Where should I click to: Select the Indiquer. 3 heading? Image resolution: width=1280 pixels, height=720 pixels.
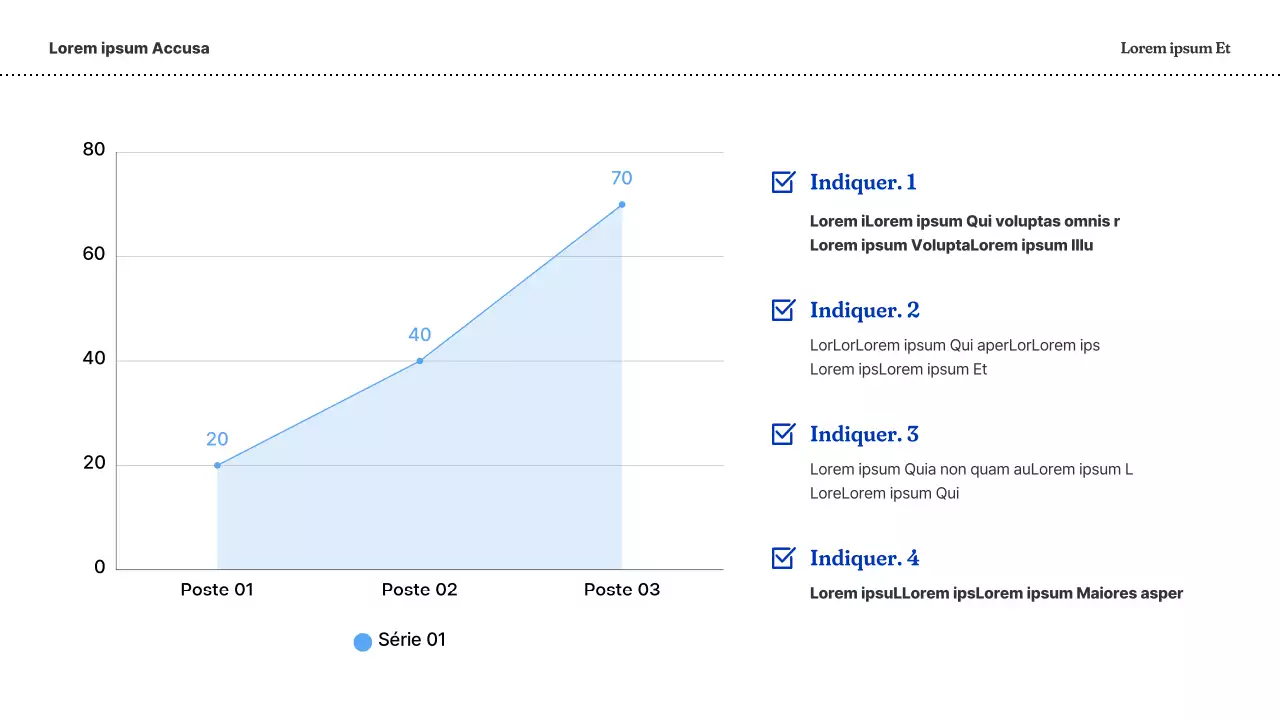click(x=864, y=434)
